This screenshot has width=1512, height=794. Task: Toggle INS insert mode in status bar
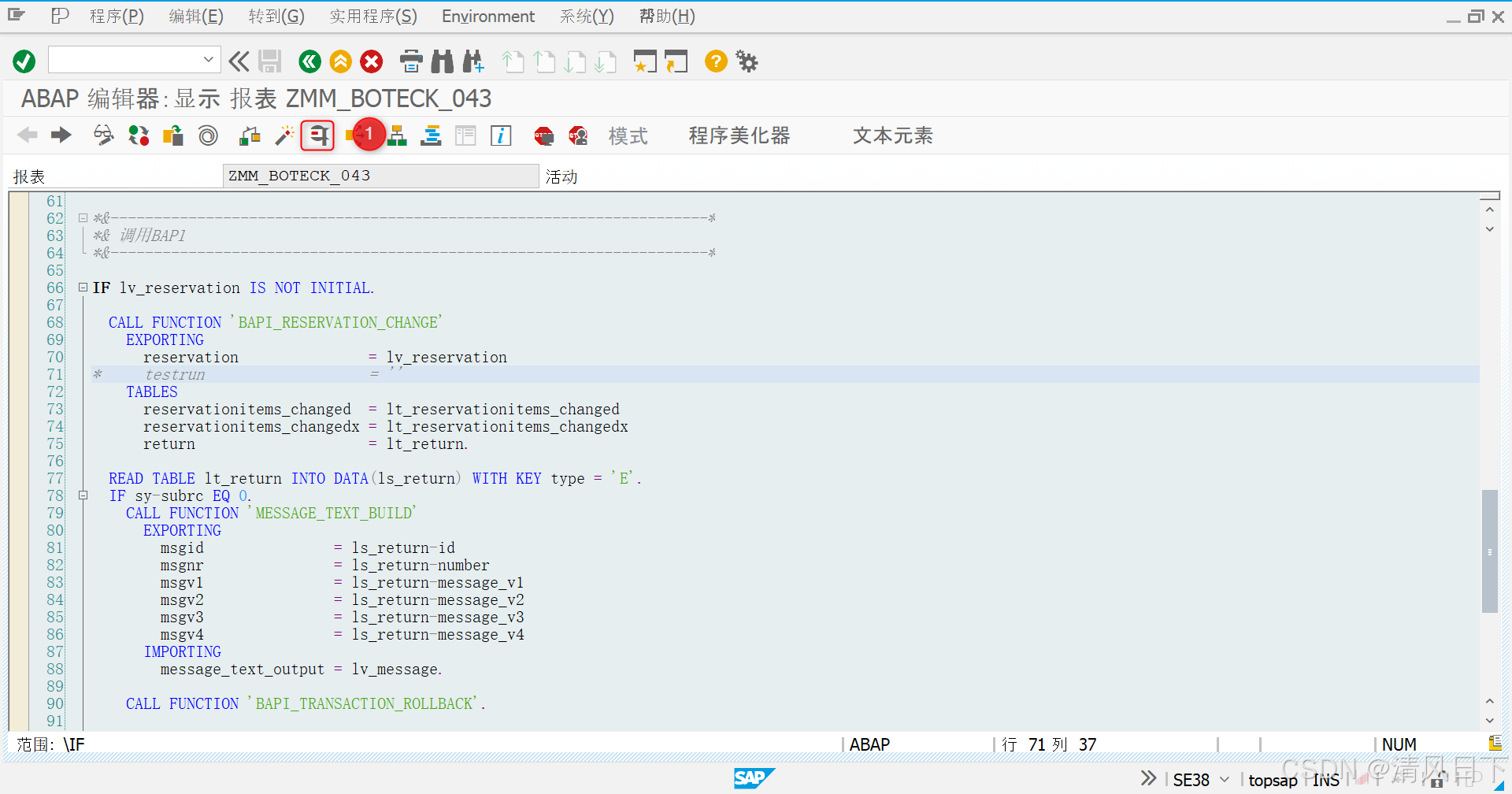1326,780
